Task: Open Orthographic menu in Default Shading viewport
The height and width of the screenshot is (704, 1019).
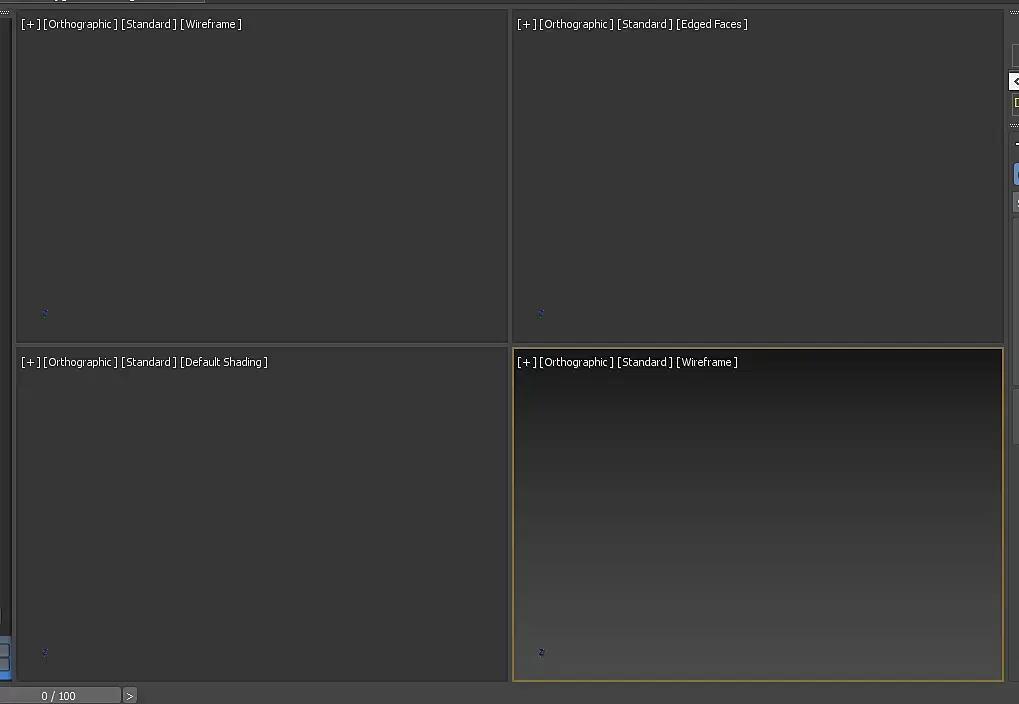Action: (81, 362)
